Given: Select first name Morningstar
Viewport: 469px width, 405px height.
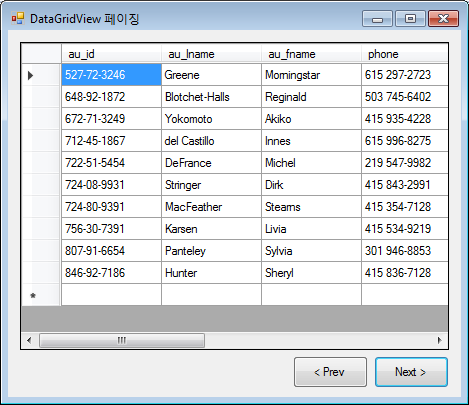Looking at the screenshot, I should (311, 75).
